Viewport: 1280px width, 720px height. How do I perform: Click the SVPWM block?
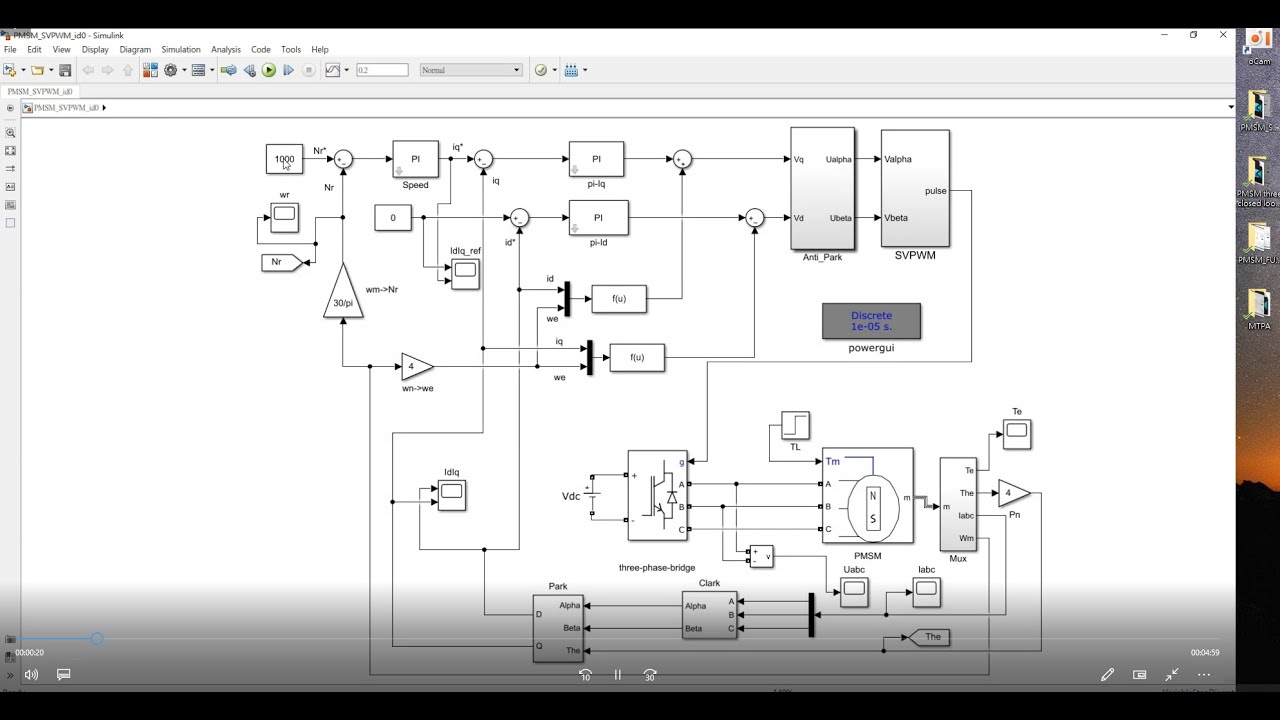pos(915,188)
